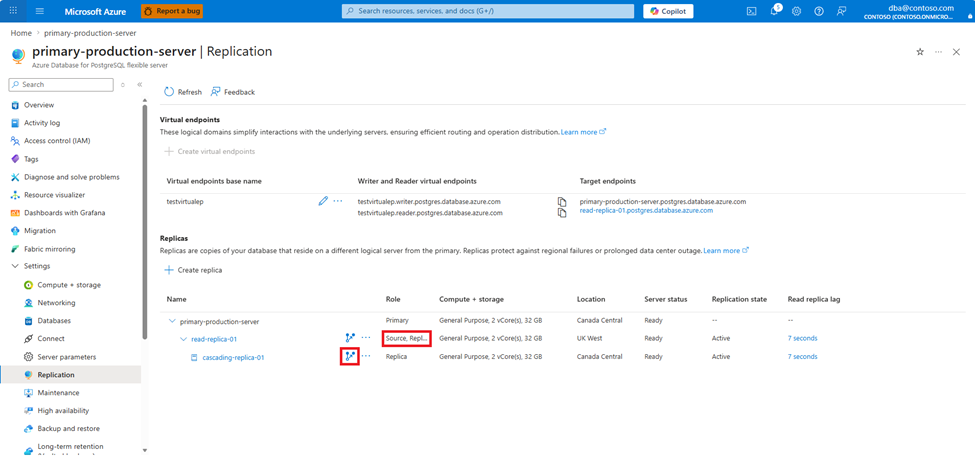Image resolution: width=975 pixels, height=456 pixels.
Task: Click Feedback in the toolbar
Action: coord(233,92)
